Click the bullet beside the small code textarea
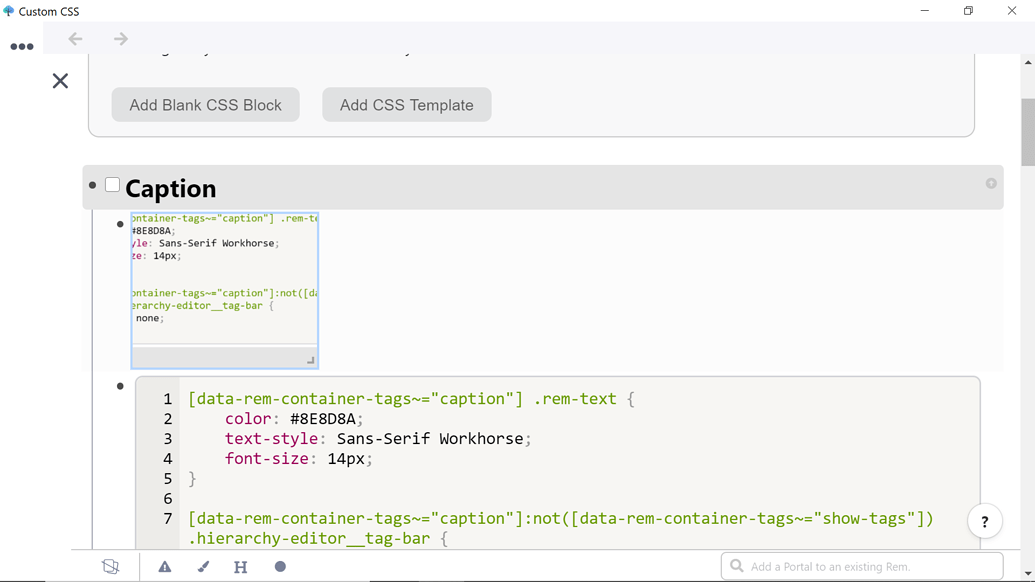Screen dimensions: 1035x582 121,224
